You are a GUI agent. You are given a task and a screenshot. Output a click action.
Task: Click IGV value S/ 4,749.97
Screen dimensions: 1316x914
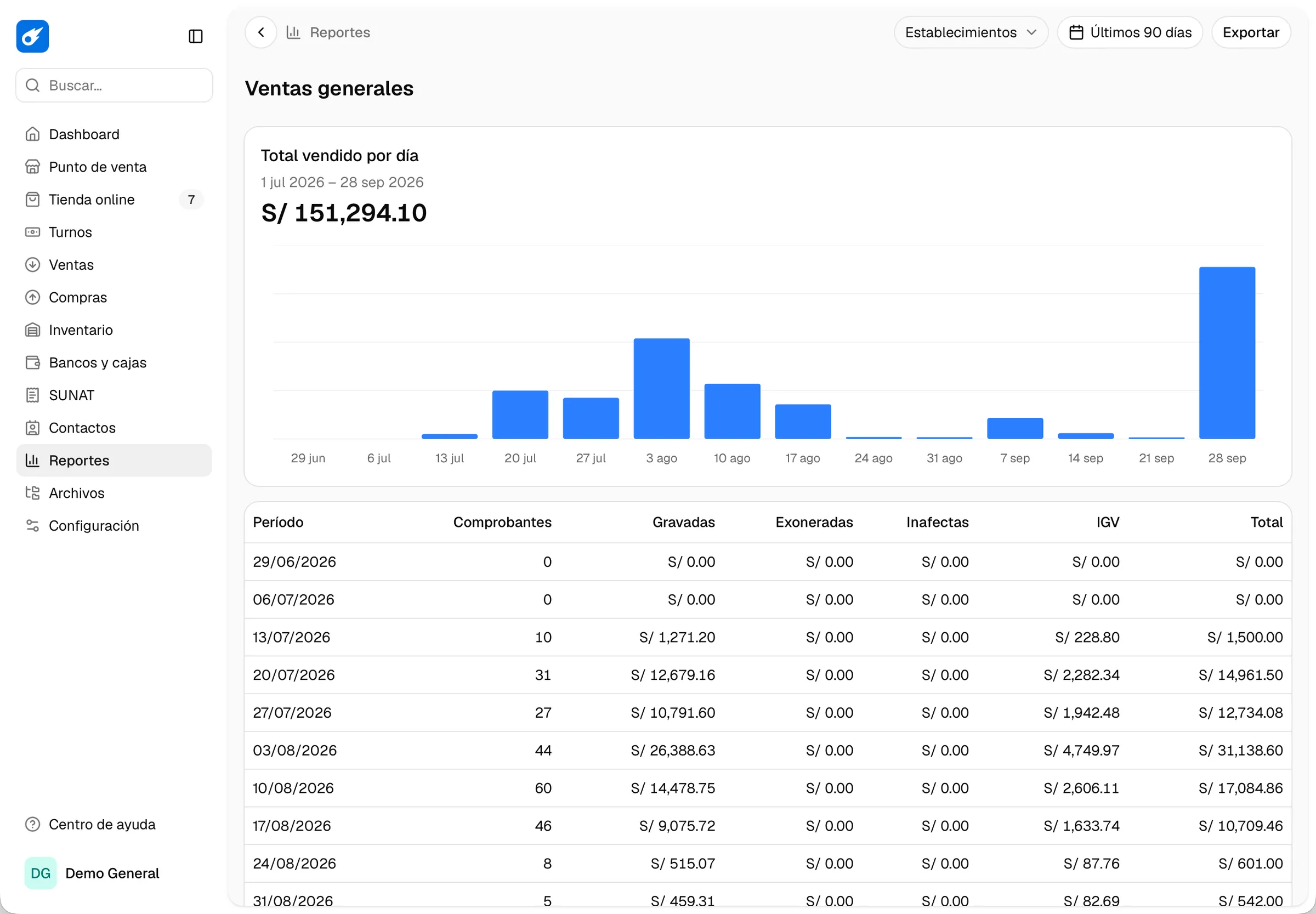(1081, 750)
